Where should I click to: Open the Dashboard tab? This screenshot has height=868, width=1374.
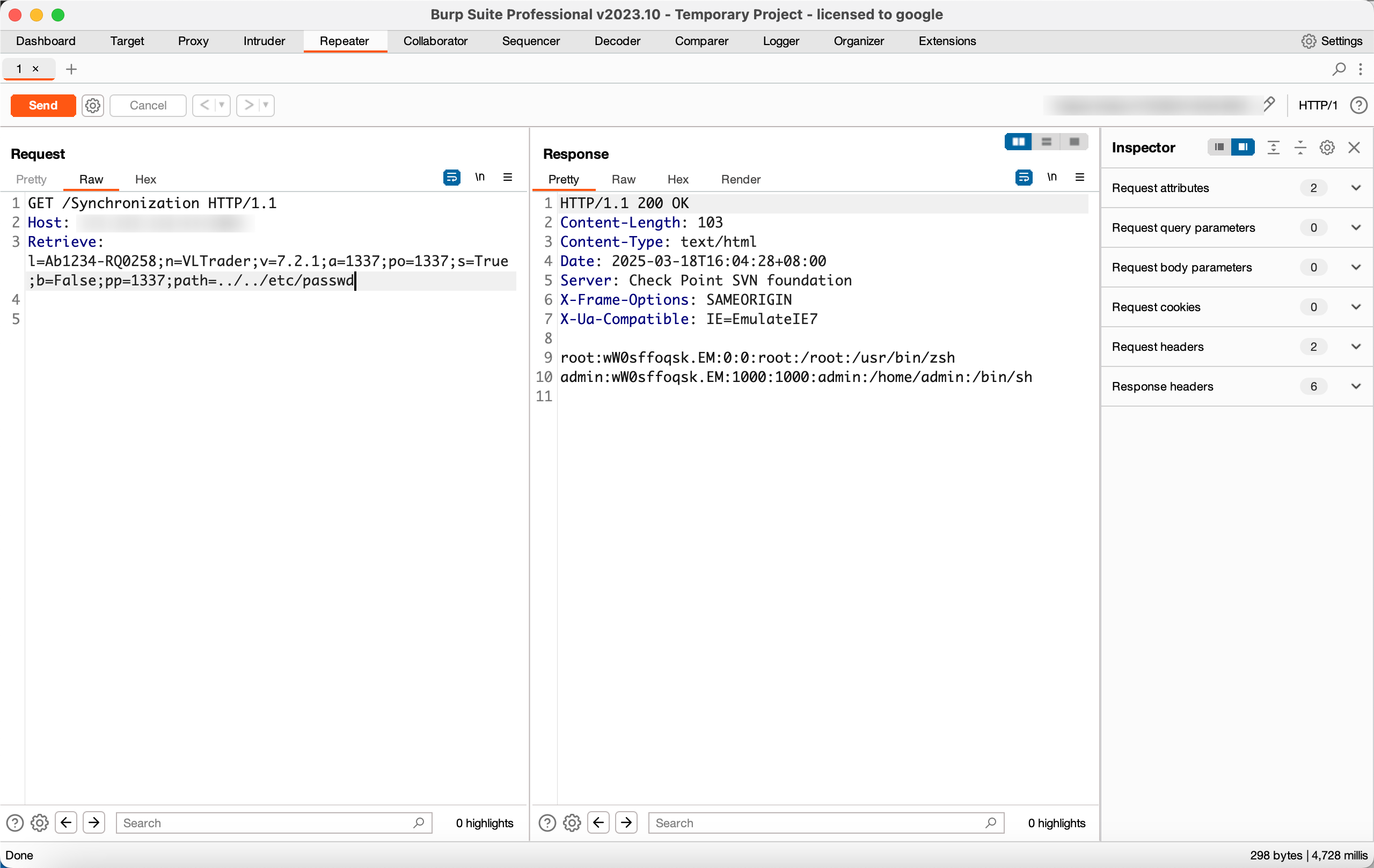(46, 41)
